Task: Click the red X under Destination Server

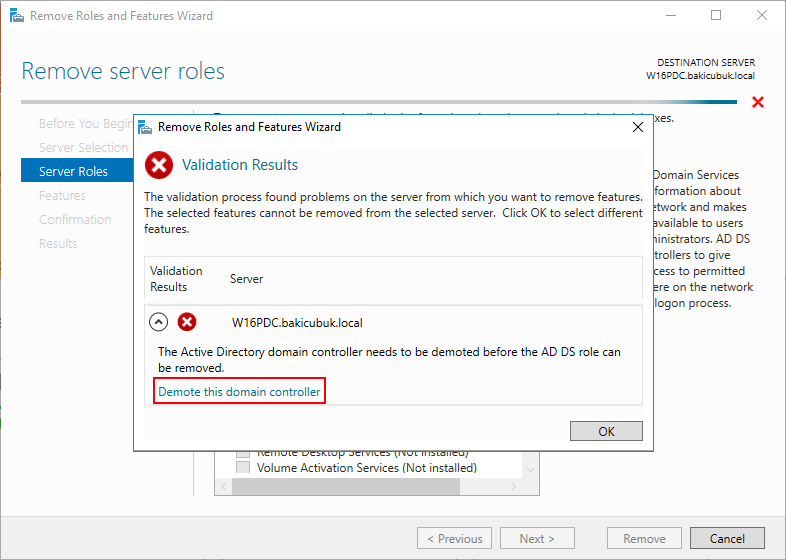Action: [x=758, y=102]
